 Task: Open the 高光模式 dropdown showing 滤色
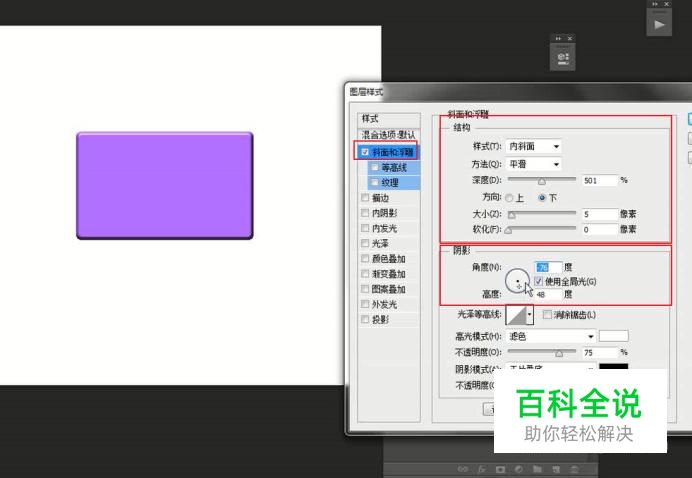(551, 337)
